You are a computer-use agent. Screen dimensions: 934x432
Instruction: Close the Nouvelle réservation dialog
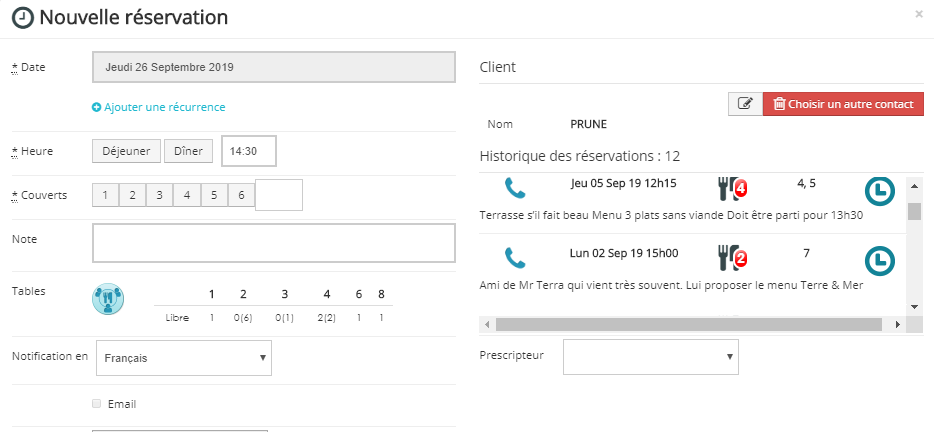click(919, 14)
